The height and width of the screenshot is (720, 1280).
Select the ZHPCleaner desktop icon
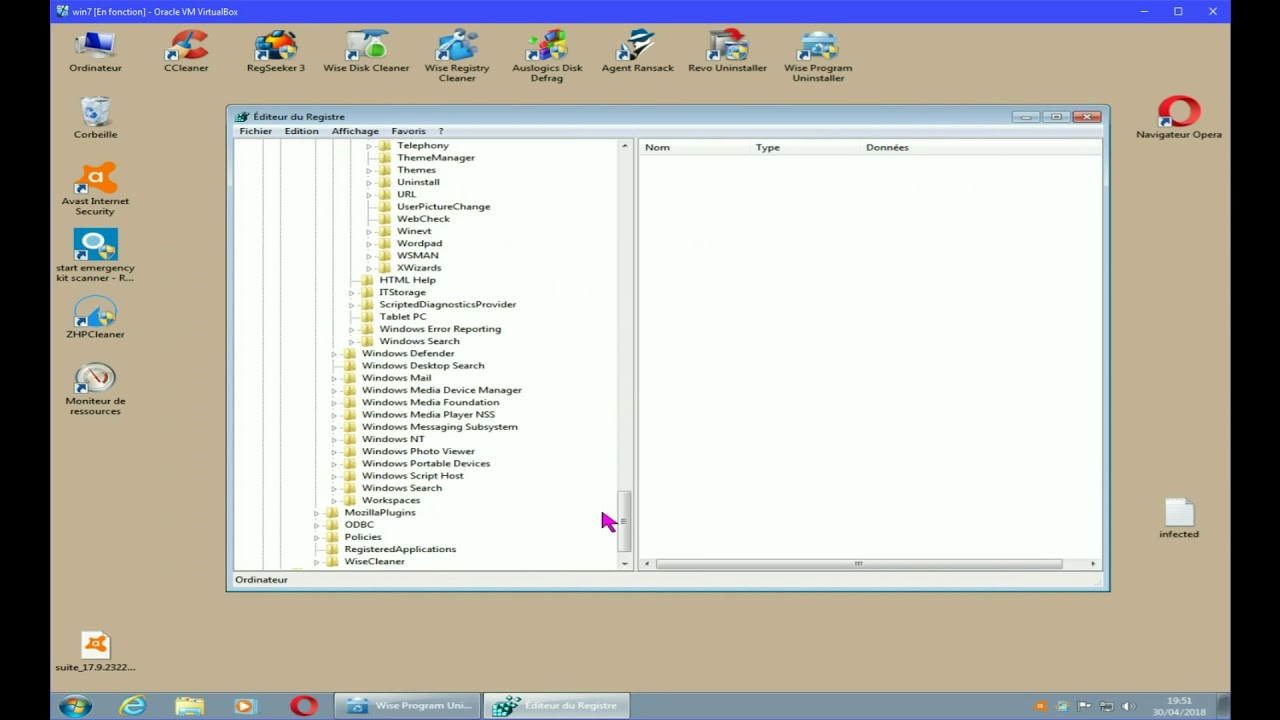95,318
